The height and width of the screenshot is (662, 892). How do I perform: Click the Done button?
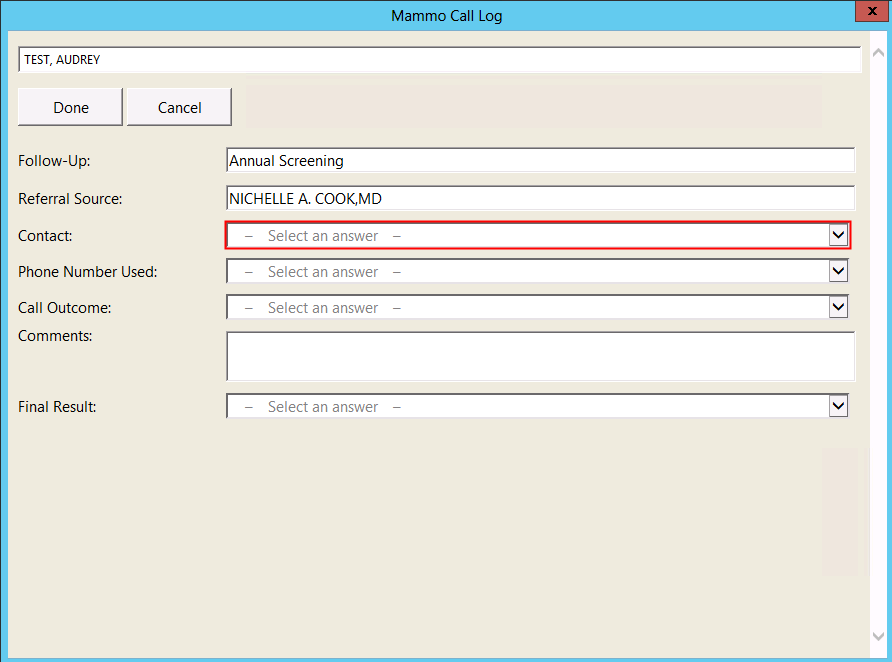pyautogui.click(x=70, y=107)
